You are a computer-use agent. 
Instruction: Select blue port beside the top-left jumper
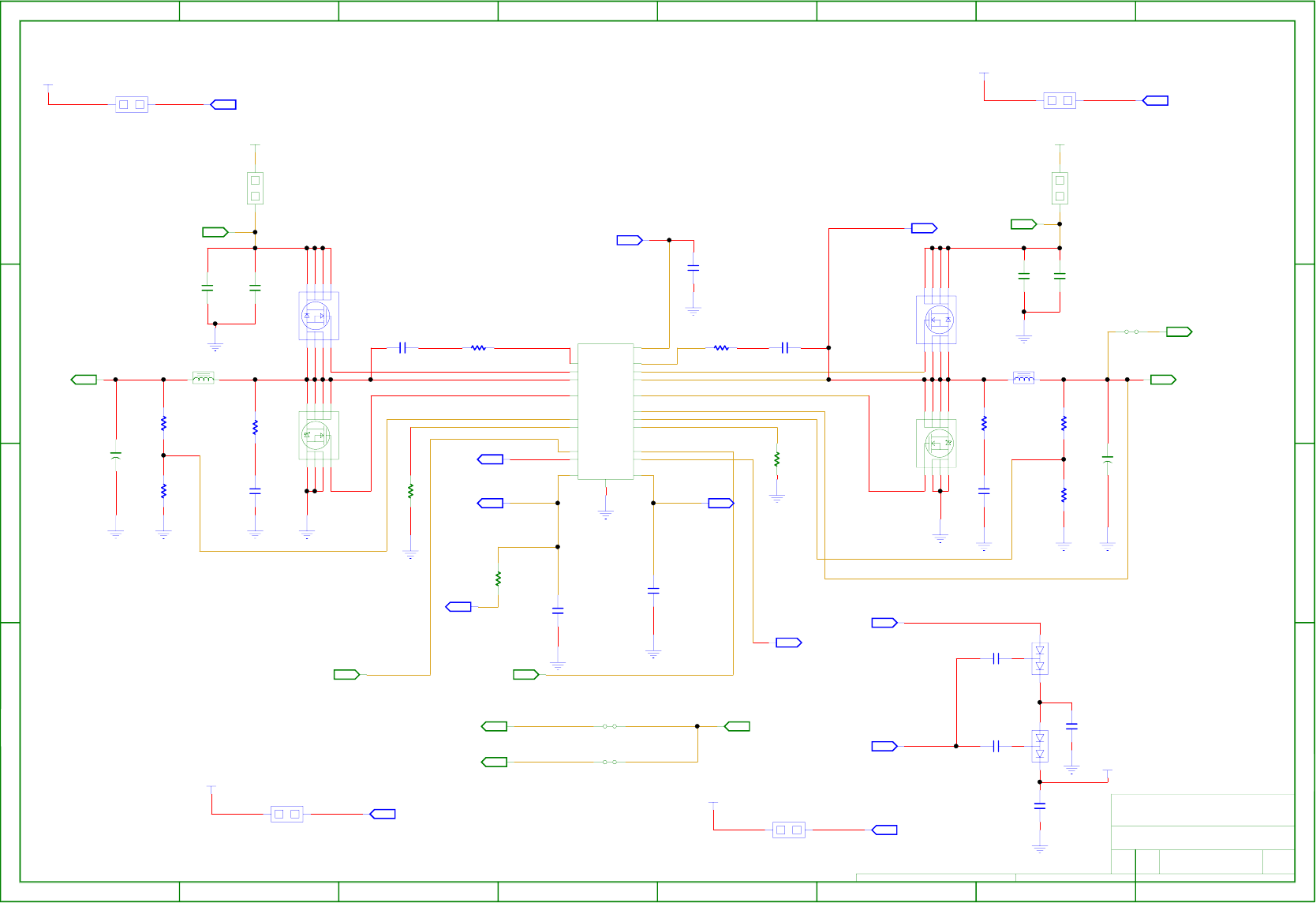click(223, 104)
